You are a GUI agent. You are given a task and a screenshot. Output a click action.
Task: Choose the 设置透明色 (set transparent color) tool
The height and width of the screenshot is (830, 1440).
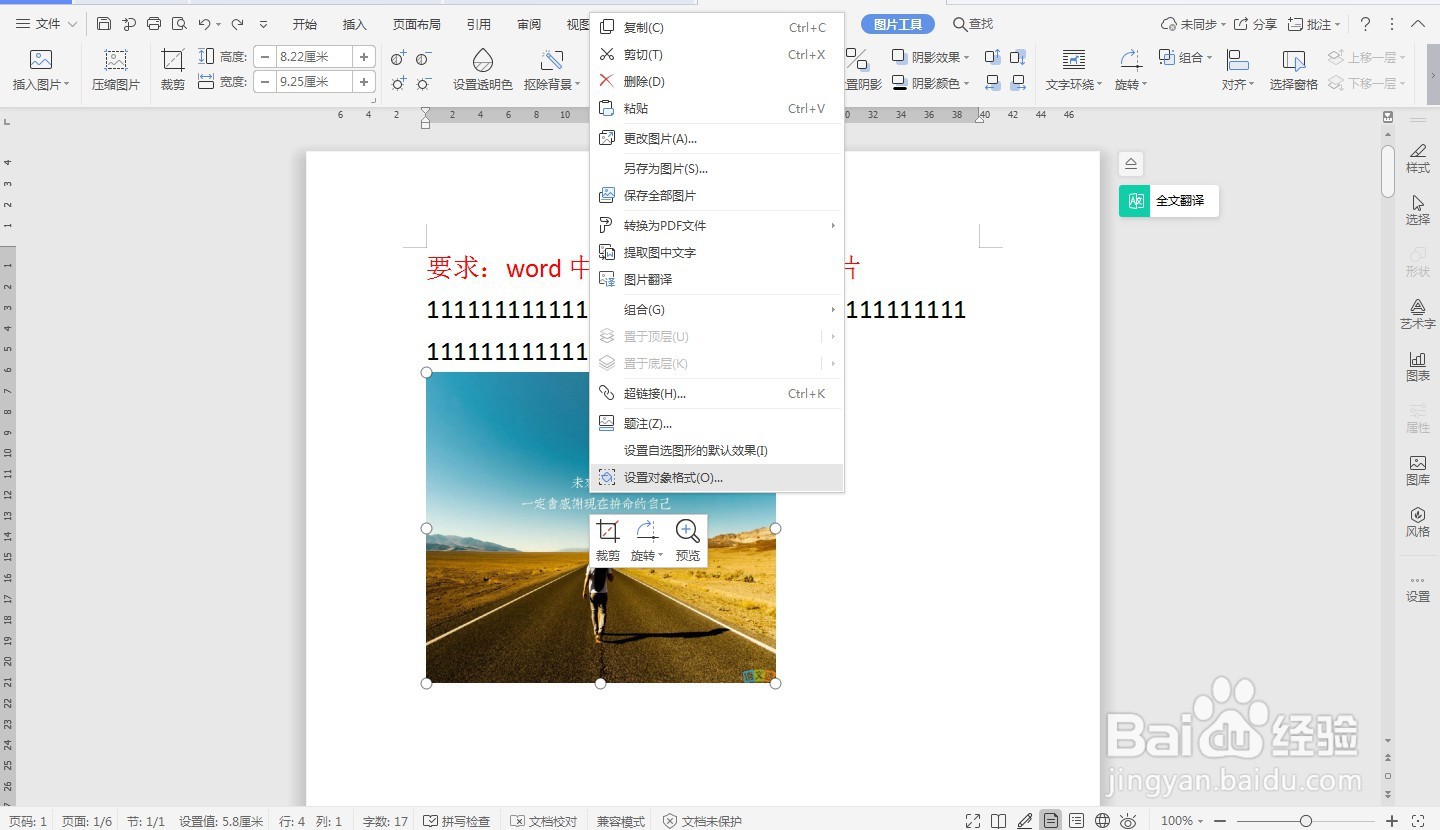(482, 70)
